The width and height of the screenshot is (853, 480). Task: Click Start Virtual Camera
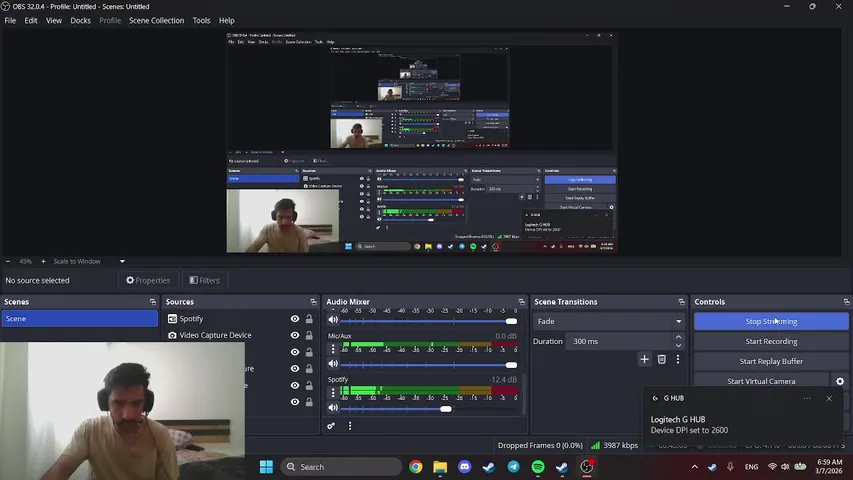[x=761, y=381]
